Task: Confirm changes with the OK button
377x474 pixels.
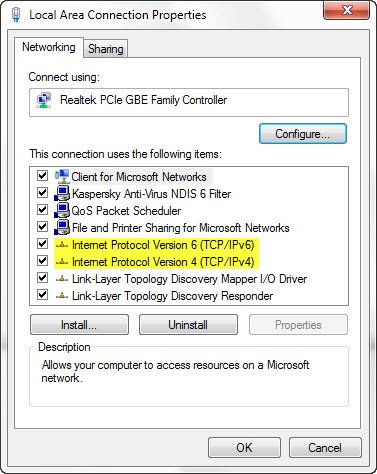Action: [x=244, y=448]
